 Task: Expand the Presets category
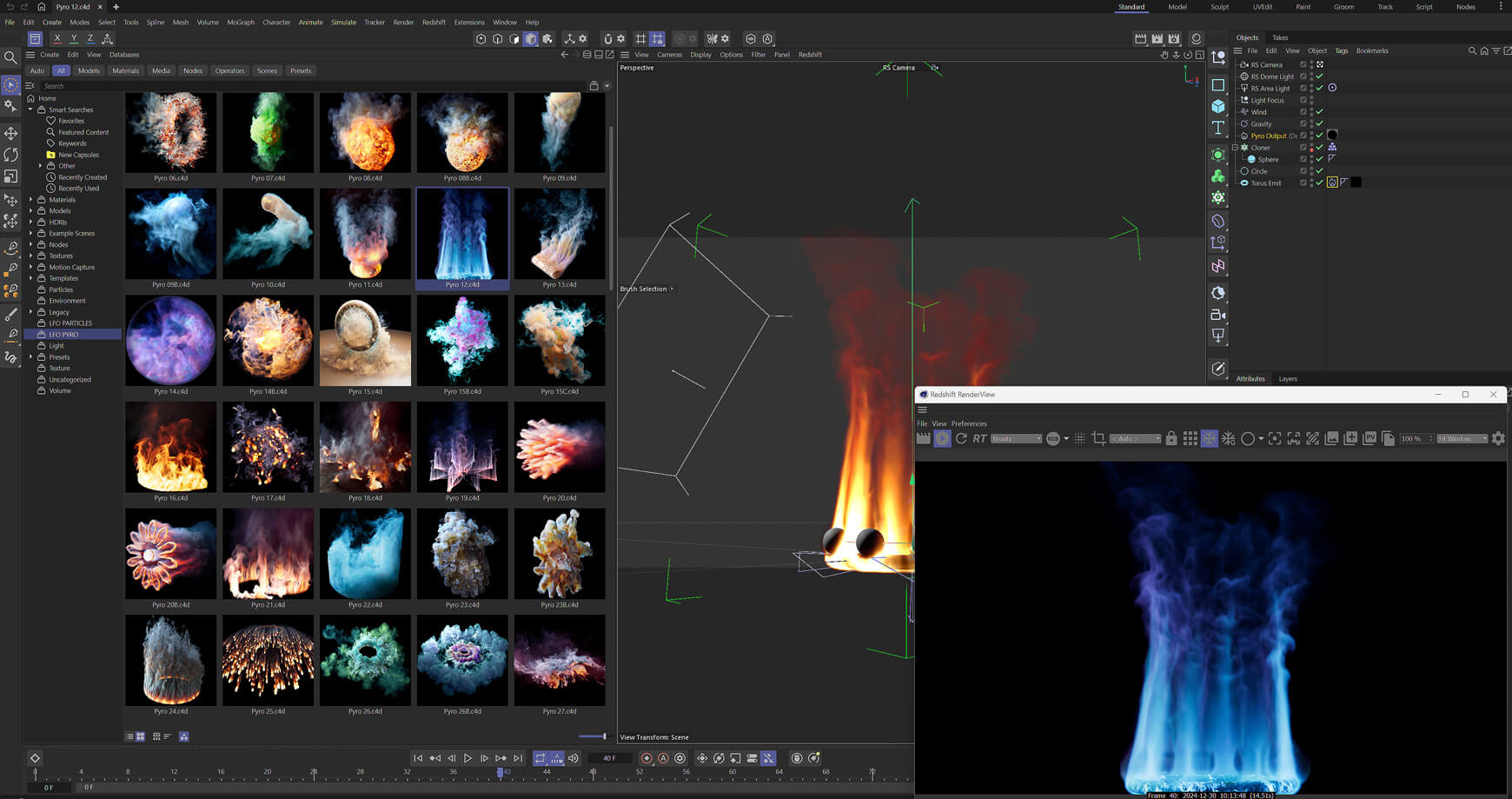coord(30,357)
